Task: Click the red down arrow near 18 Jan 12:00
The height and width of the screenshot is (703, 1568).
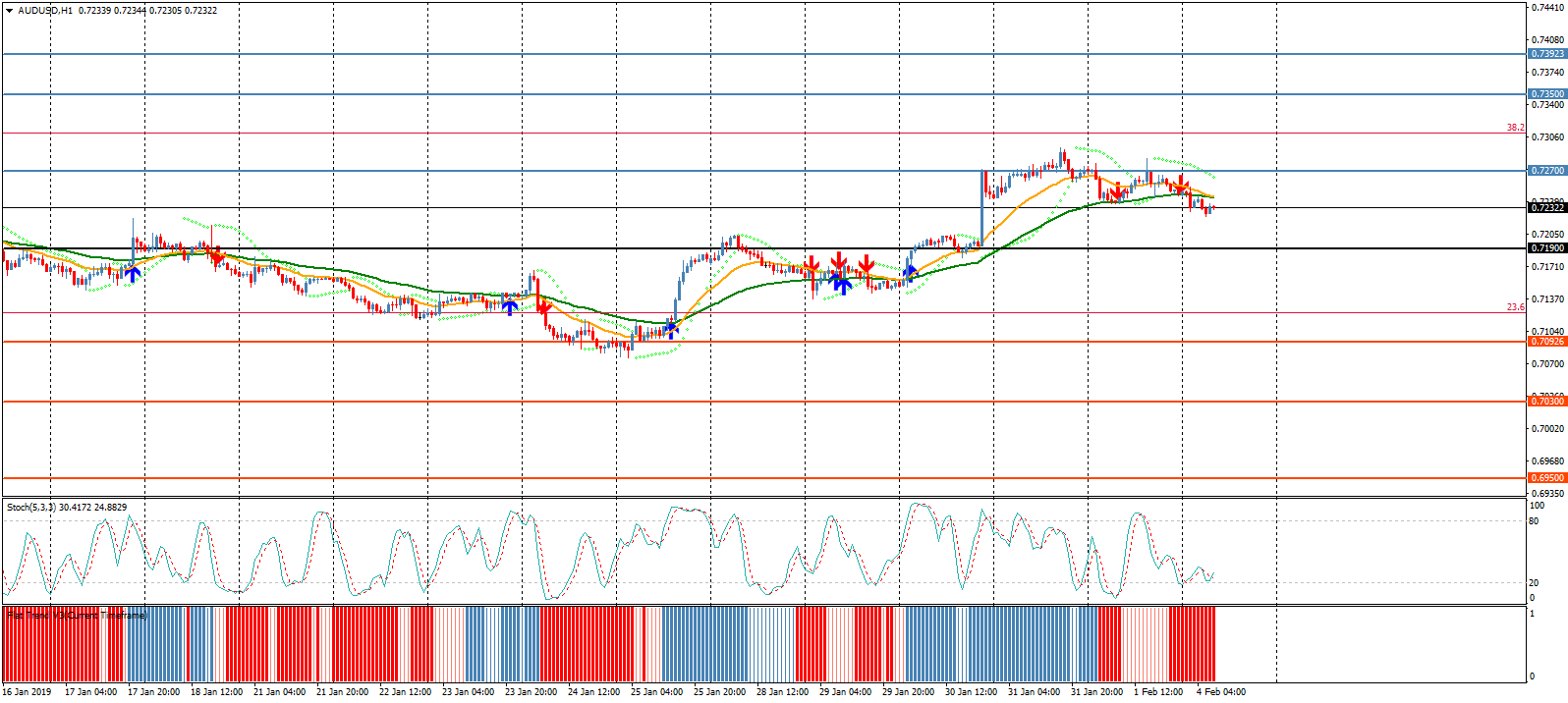Action: click(216, 255)
